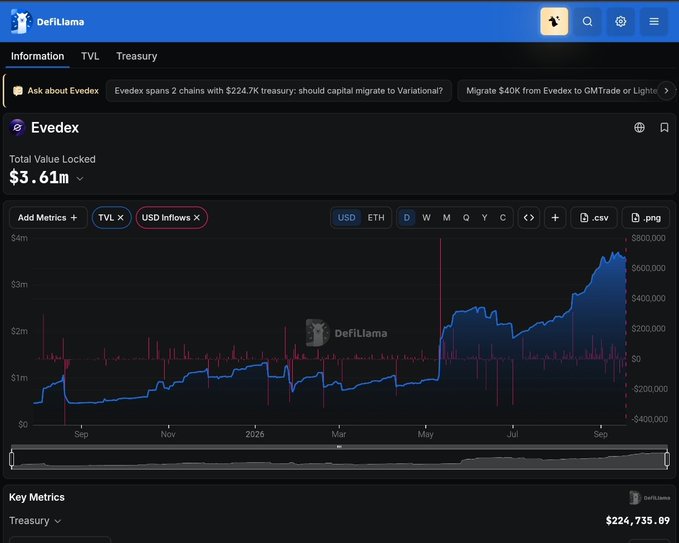Open the LlamaAI sparkle button

554,21
